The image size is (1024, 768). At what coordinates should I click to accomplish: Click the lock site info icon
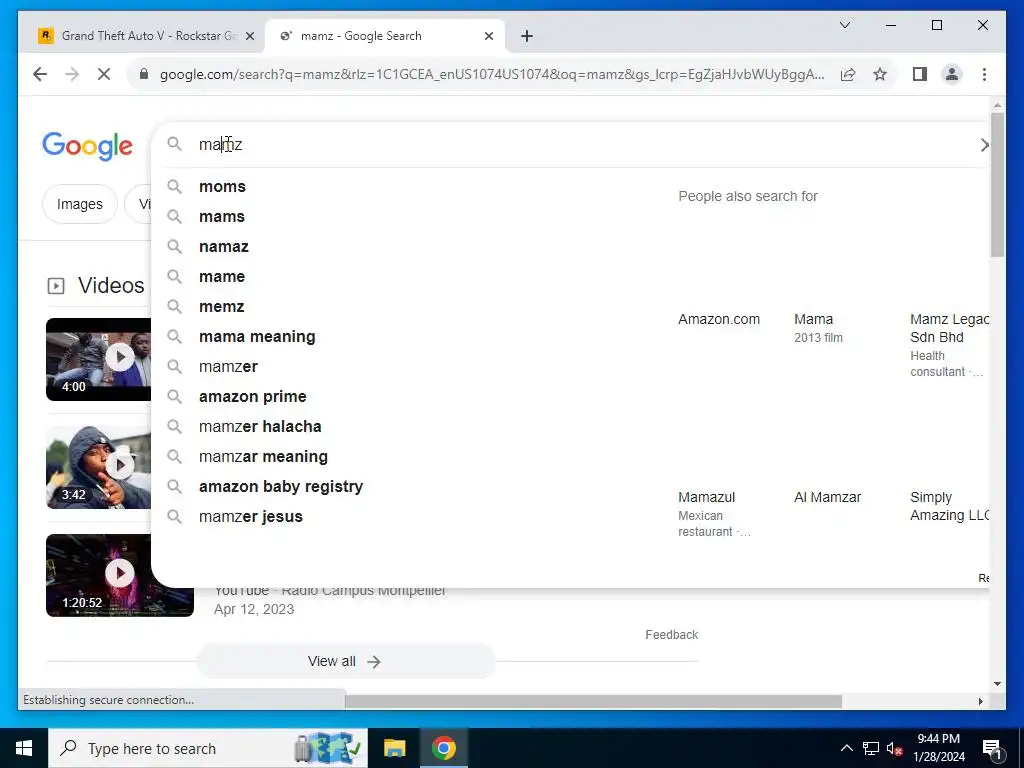(x=144, y=74)
